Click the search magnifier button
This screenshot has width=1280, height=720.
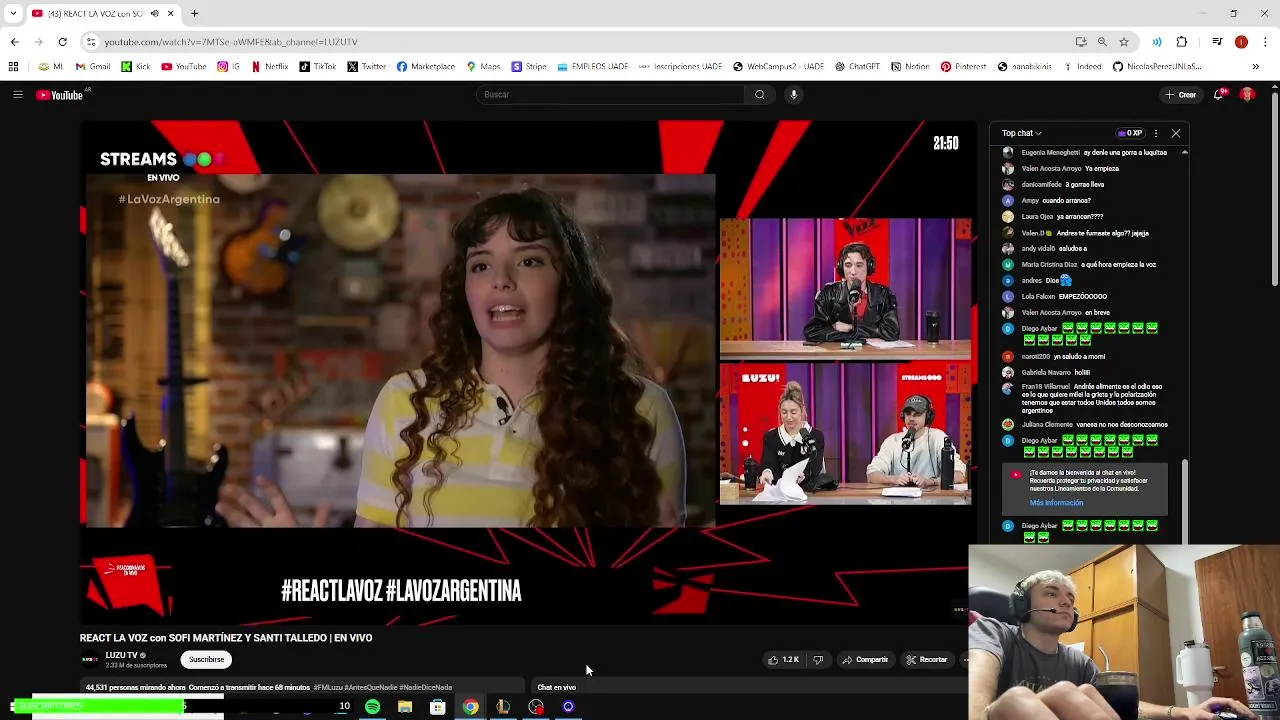point(760,95)
